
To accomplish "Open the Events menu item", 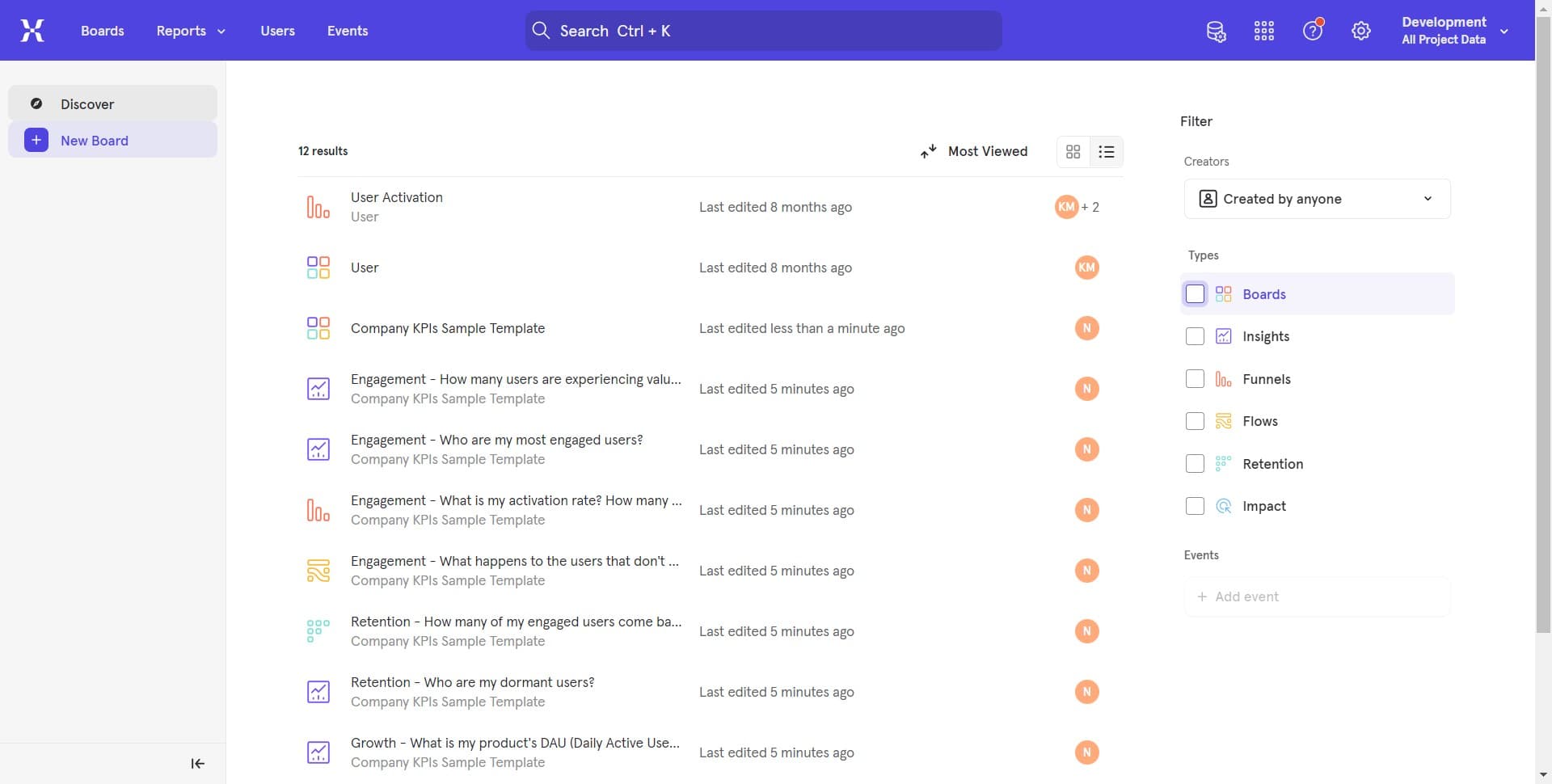I will (x=348, y=31).
